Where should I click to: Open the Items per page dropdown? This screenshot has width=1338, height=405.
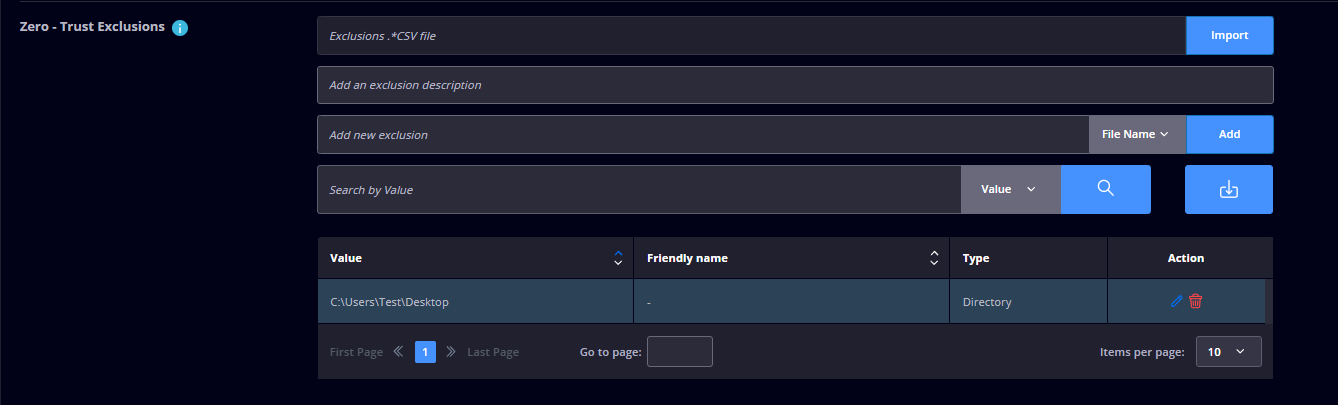tap(1229, 352)
